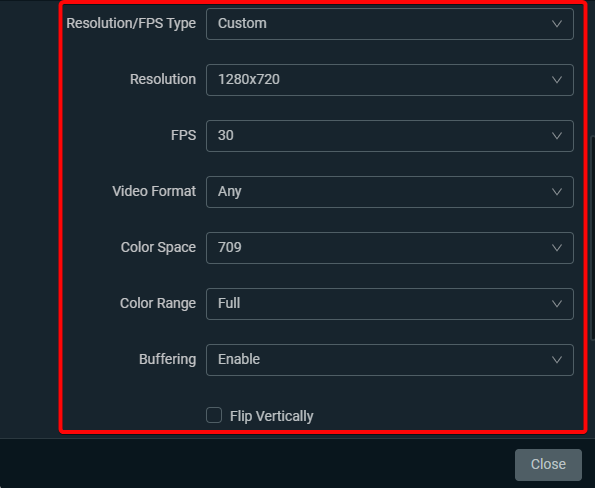Open the Resolution/FPS Type dropdown

(390, 24)
